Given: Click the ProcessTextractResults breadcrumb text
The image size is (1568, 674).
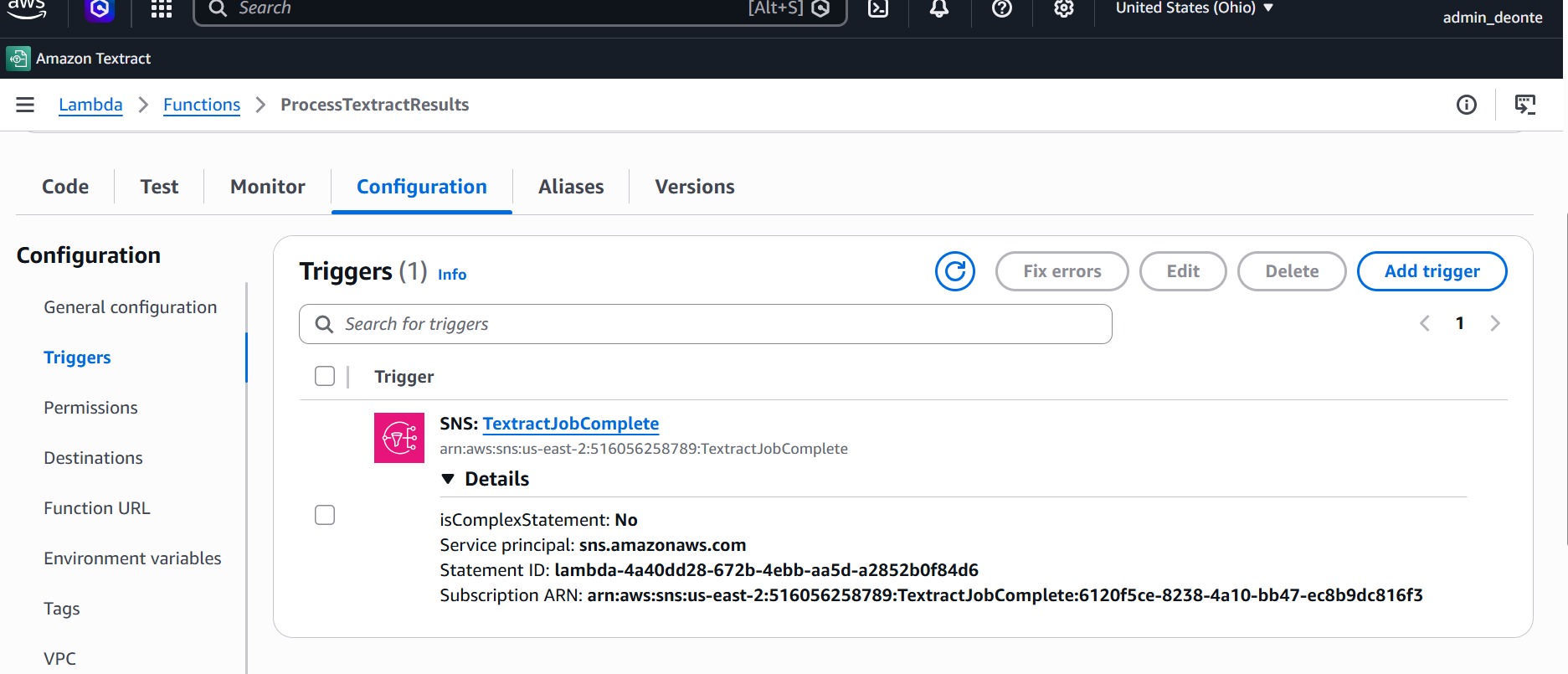Looking at the screenshot, I should point(375,105).
